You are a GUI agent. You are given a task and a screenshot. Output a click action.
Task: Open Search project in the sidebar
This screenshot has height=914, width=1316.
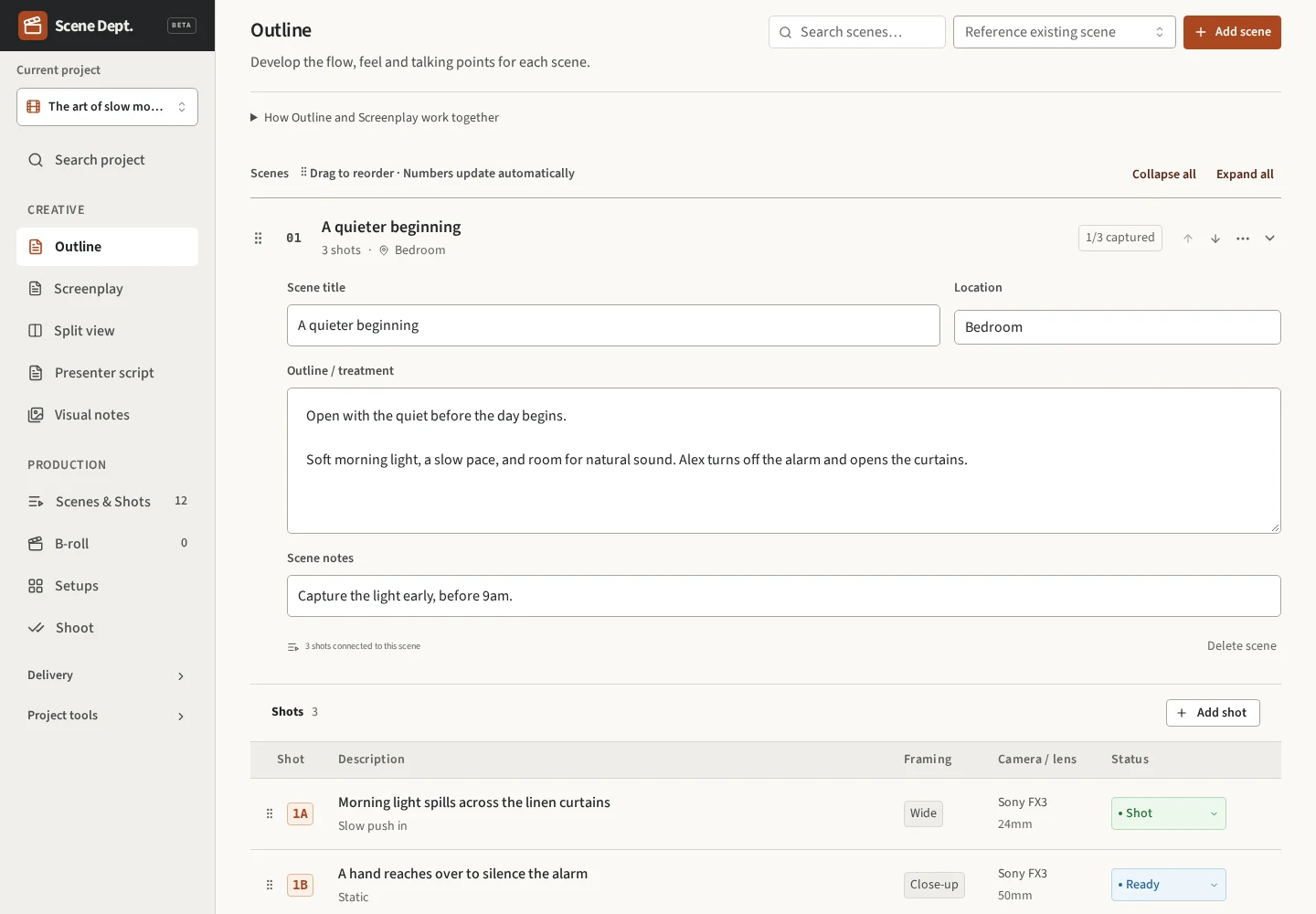(x=107, y=160)
